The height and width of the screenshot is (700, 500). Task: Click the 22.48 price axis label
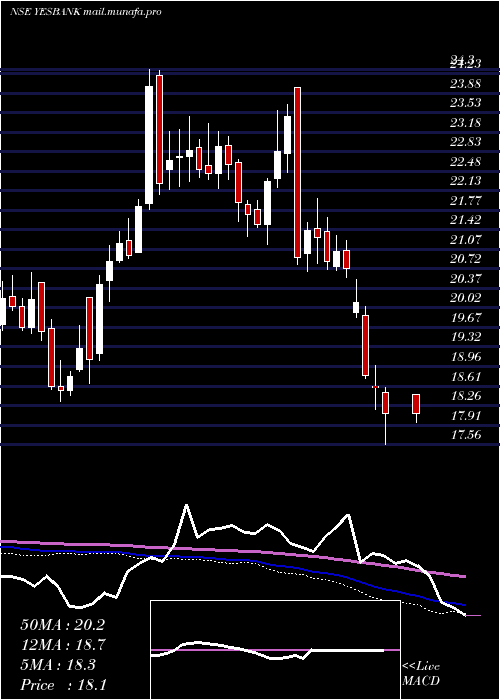[x=465, y=162]
